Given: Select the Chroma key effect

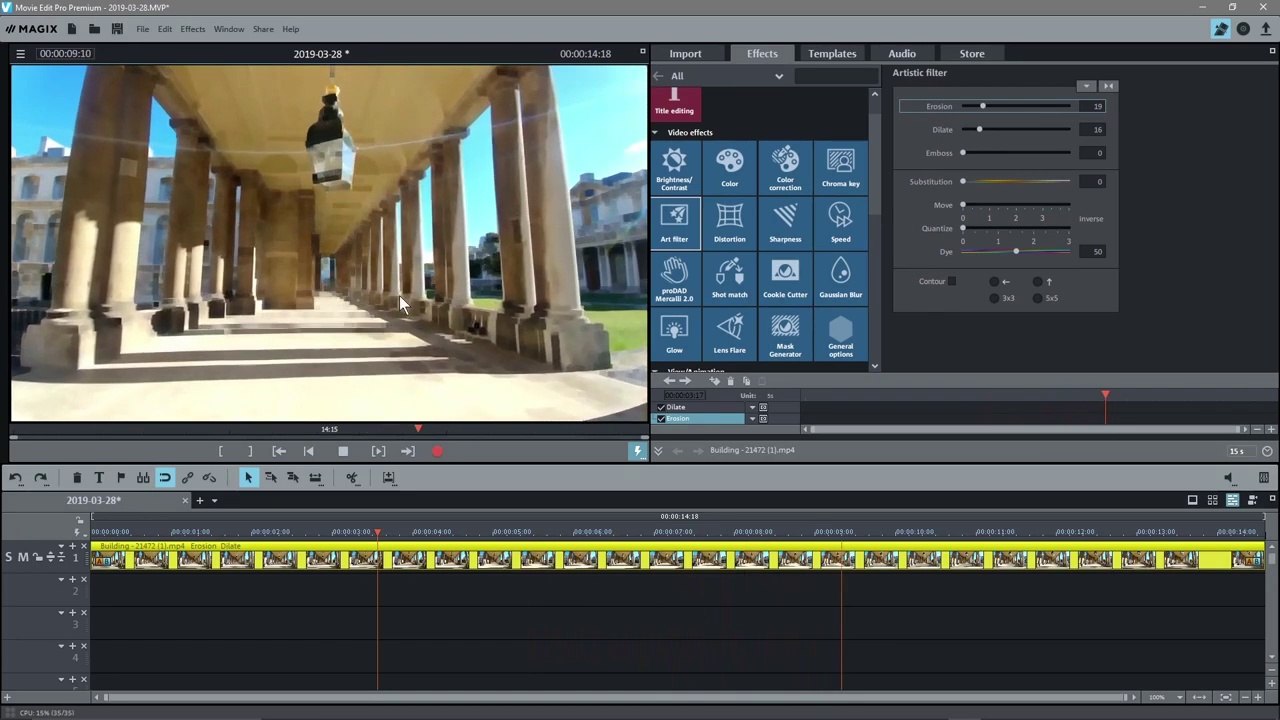Looking at the screenshot, I should coord(841,168).
